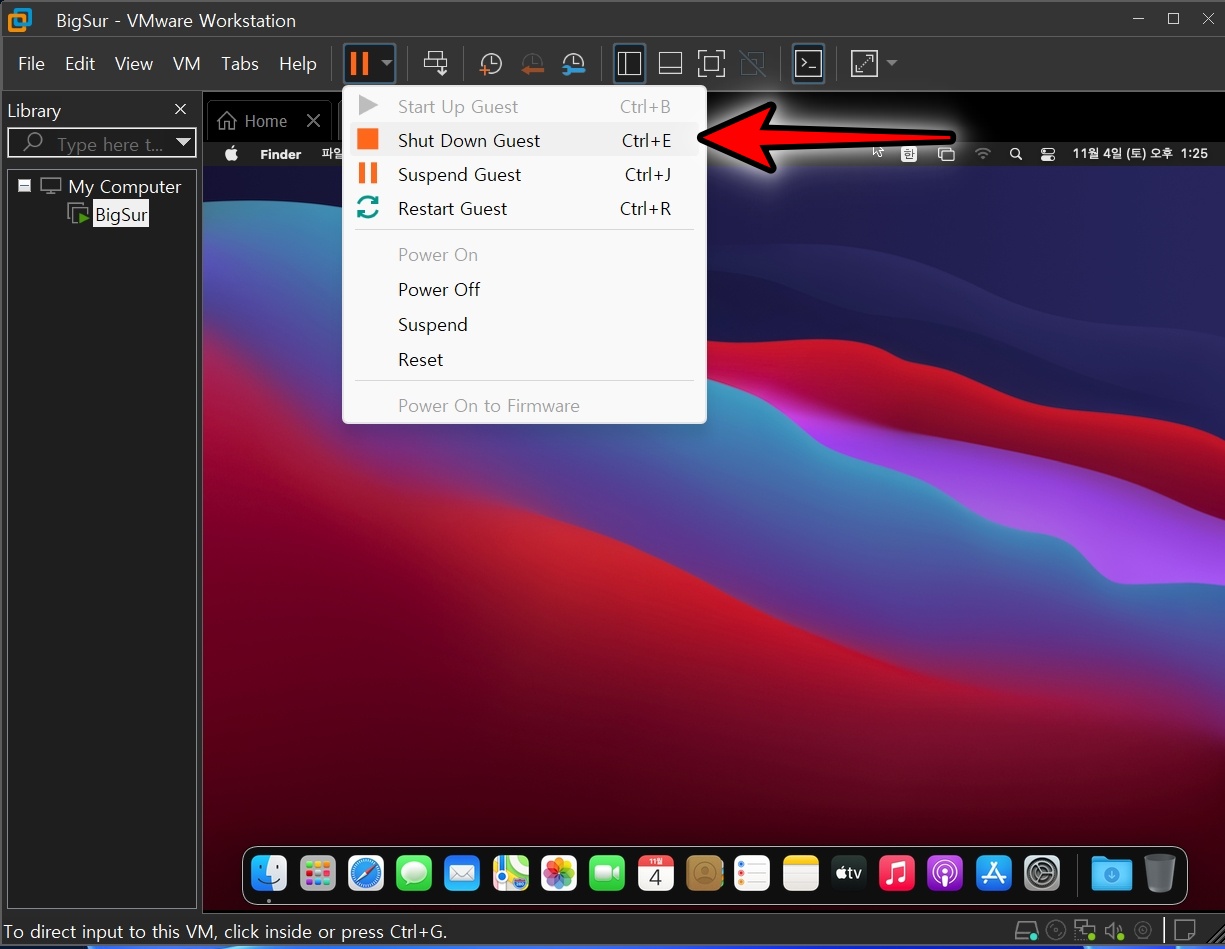Open App Store from the Dock
Viewport: 1225px width, 949px height.
994,874
